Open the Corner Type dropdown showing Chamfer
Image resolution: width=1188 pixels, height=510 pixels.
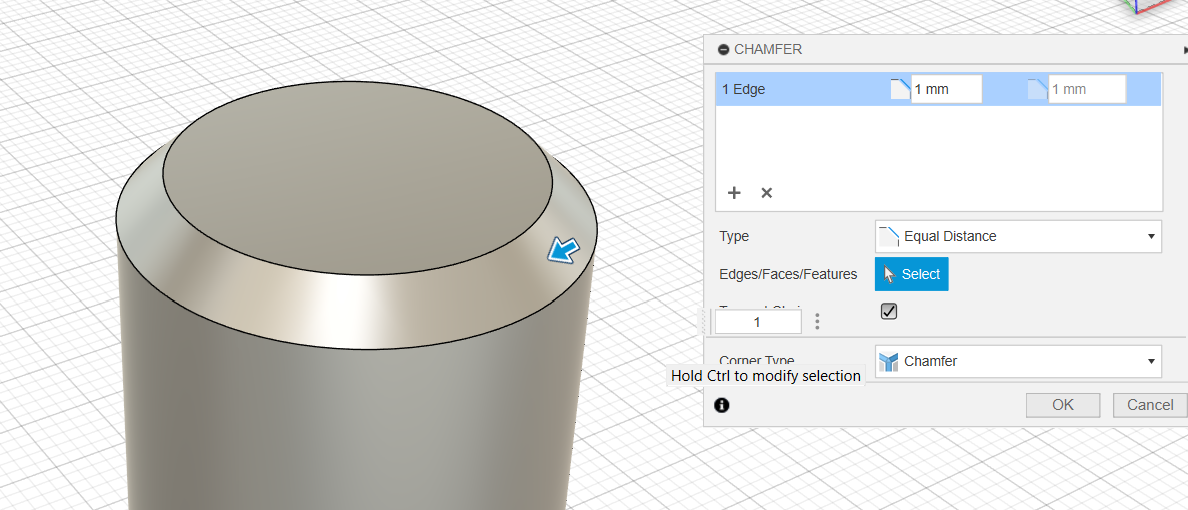(x=1017, y=361)
